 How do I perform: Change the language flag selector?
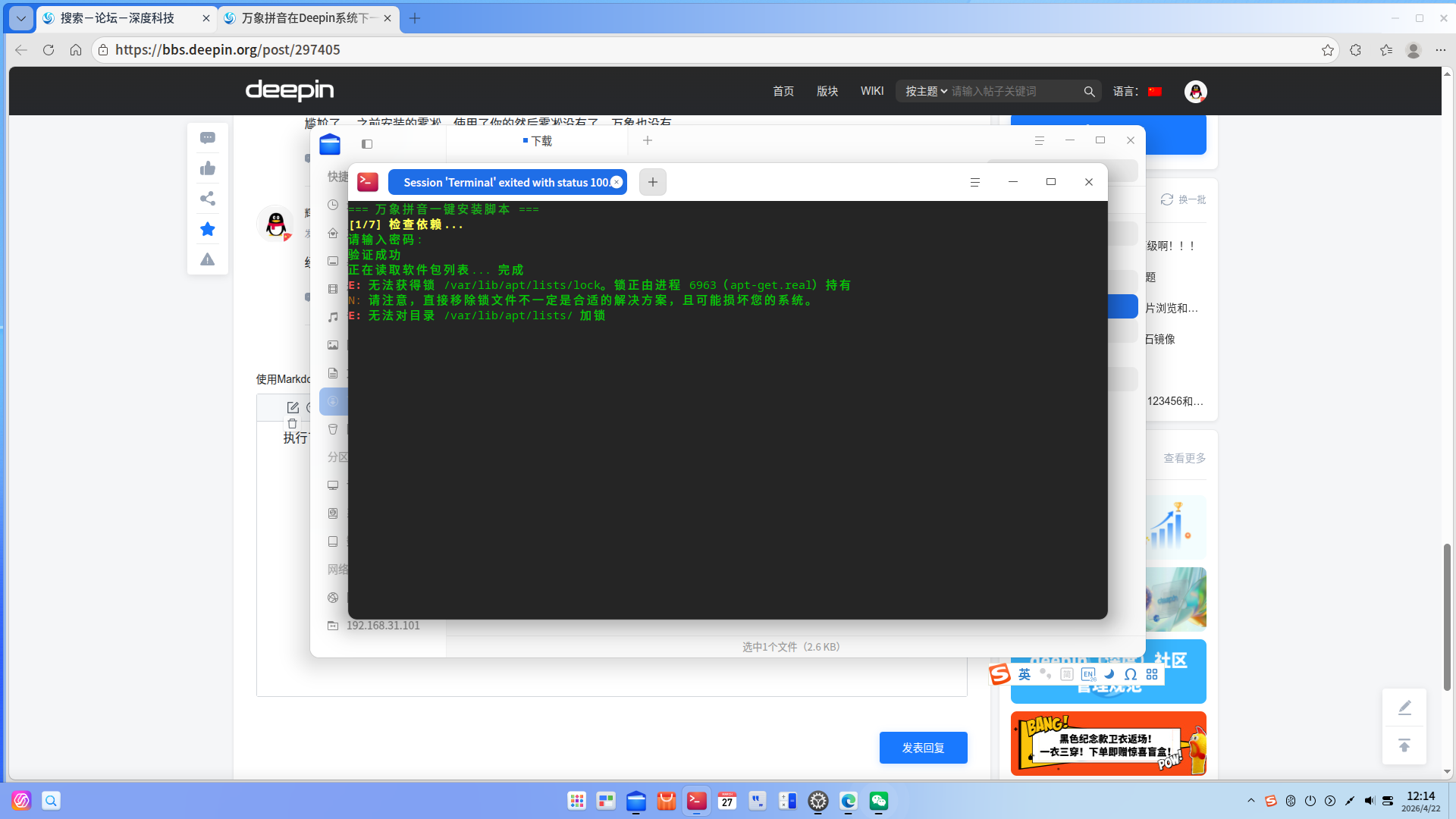[1154, 92]
